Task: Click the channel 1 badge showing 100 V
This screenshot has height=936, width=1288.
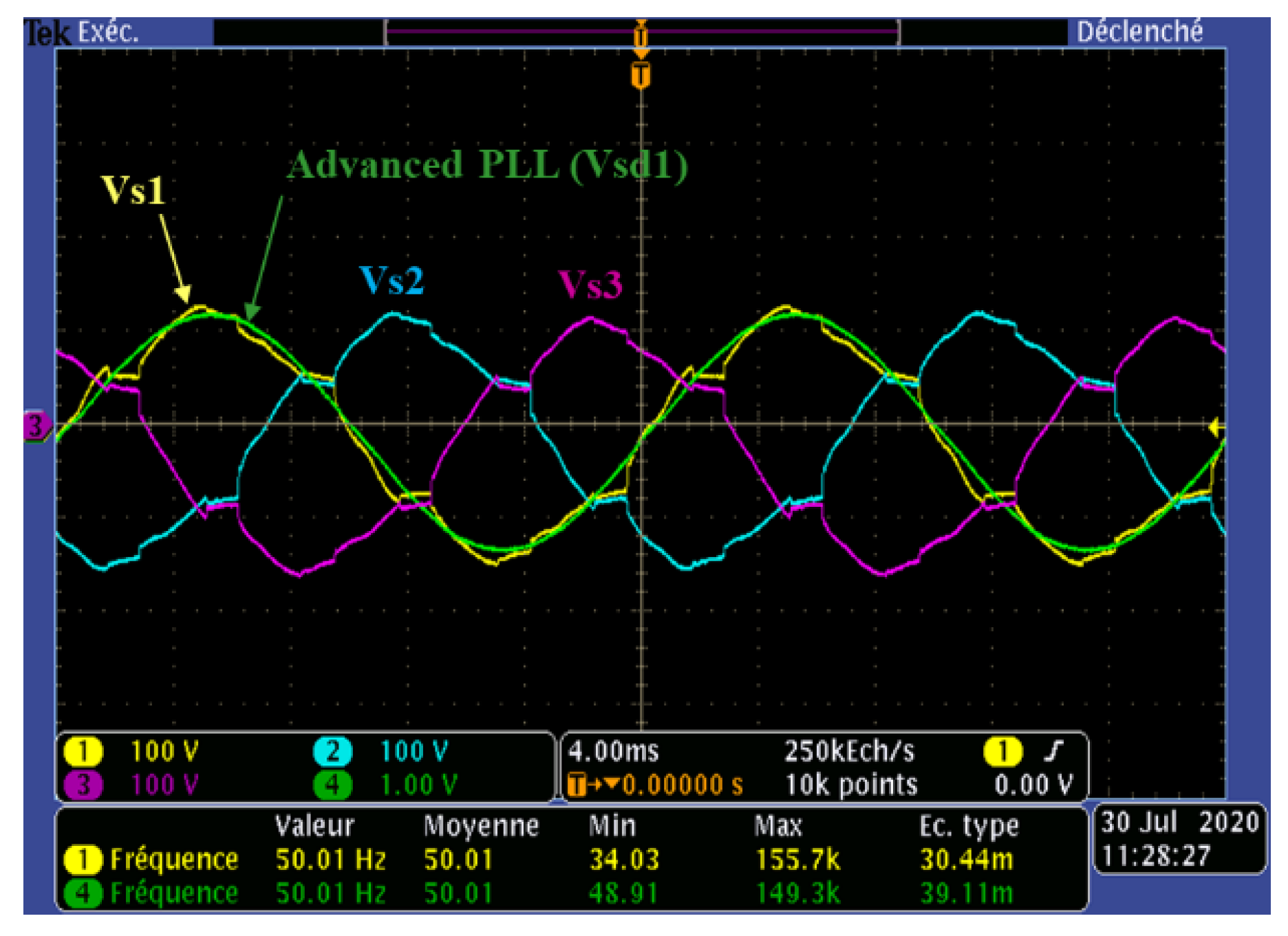Action: (x=83, y=752)
